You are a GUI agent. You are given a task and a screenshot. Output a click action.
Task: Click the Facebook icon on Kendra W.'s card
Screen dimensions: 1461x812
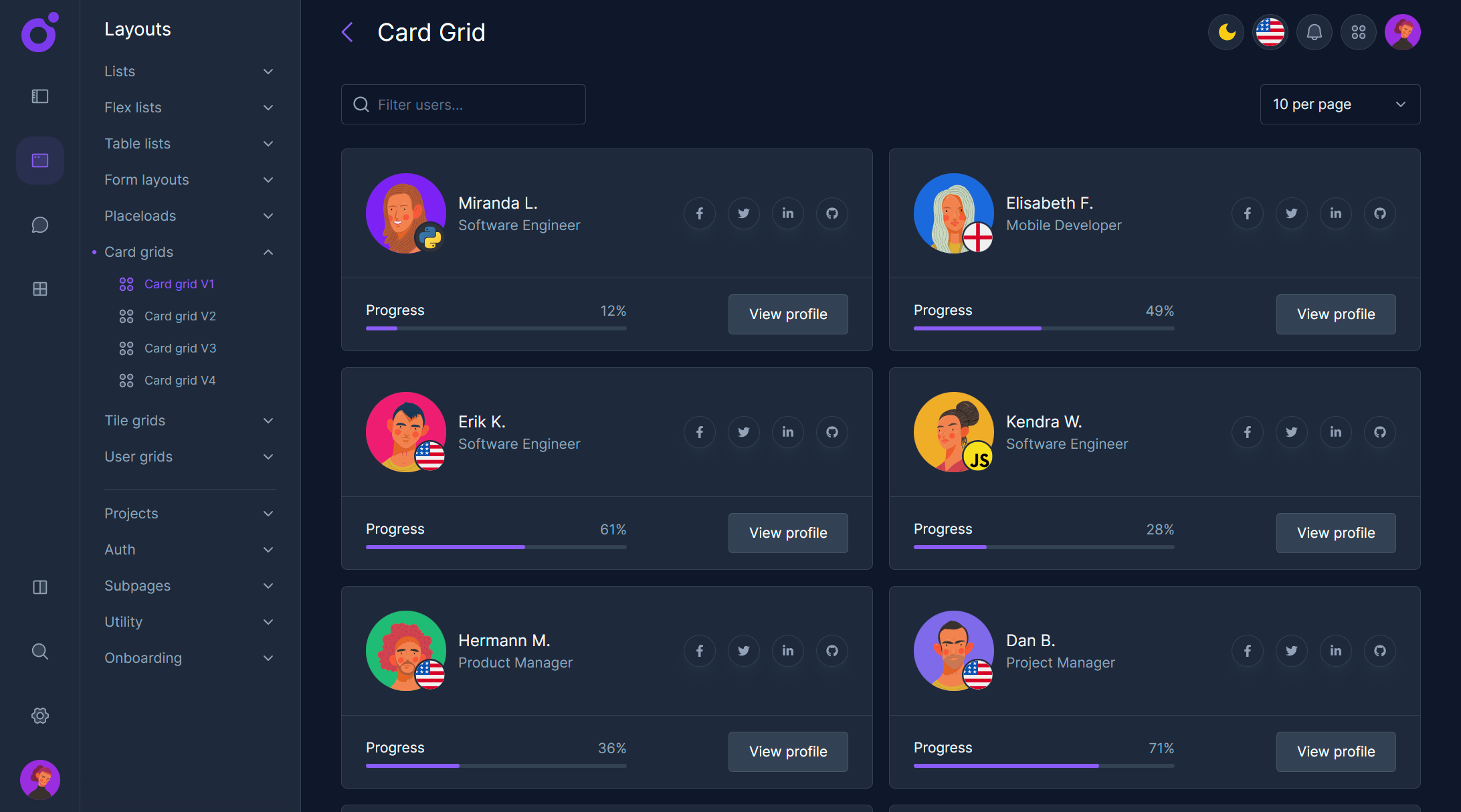tap(1247, 432)
